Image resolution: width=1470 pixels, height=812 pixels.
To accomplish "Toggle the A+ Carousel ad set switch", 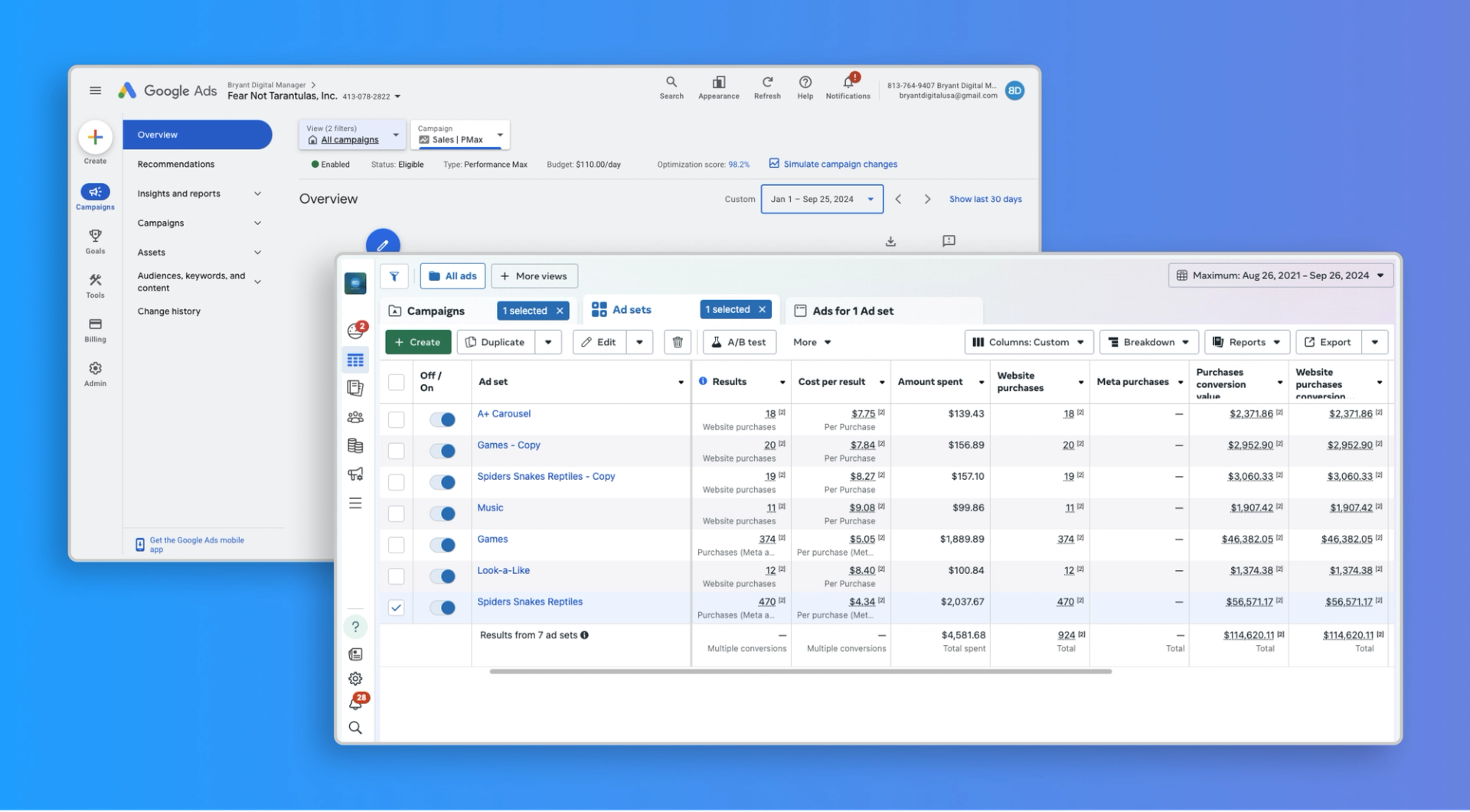I will click(443, 419).
